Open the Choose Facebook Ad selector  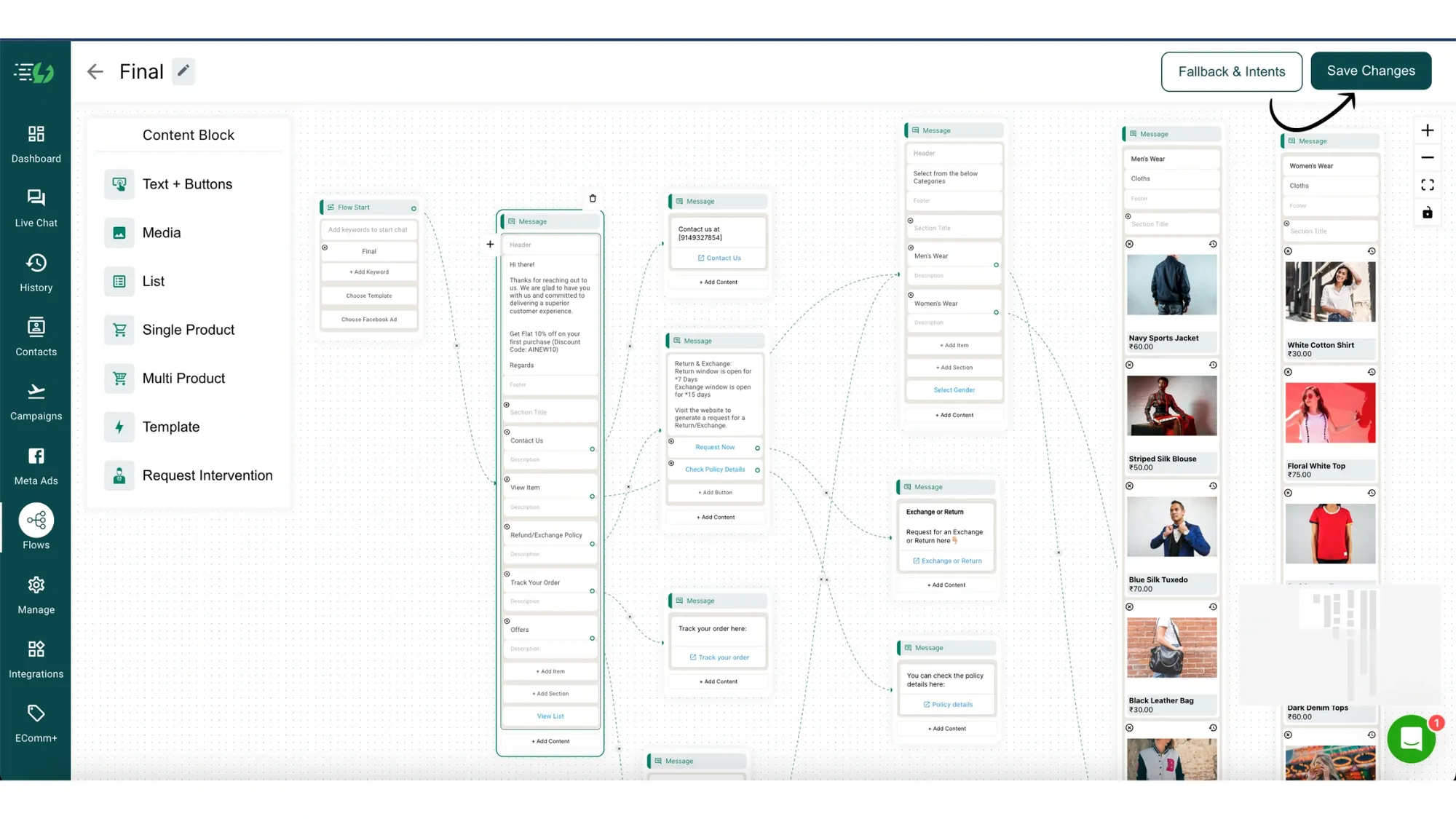pyautogui.click(x=369, y=319)
